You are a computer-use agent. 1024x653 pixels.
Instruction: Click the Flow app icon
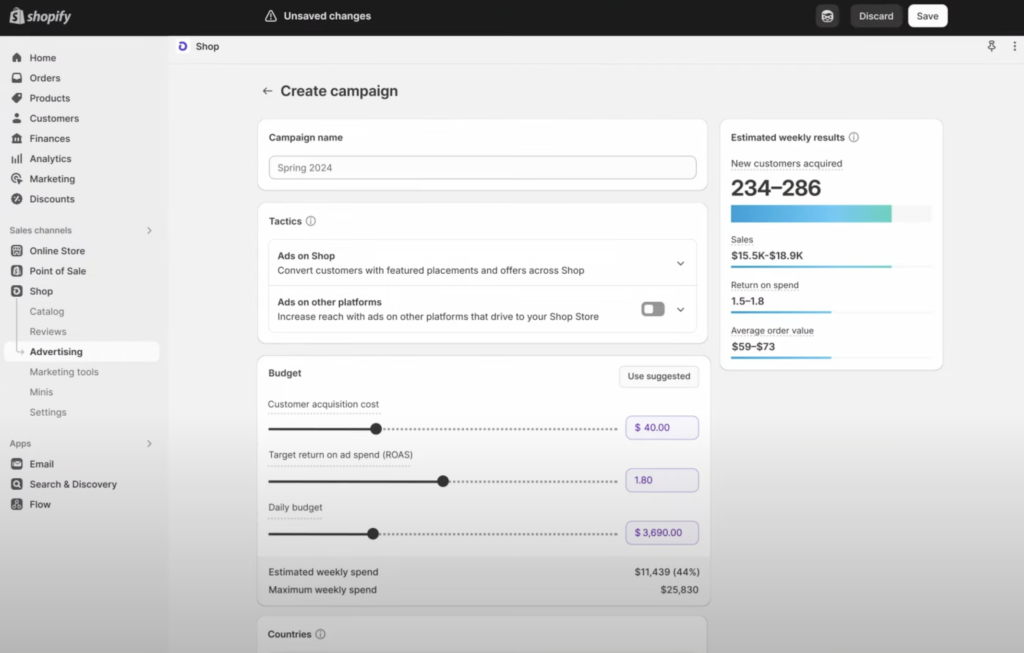pyautogui.click(x=17, y=505)
